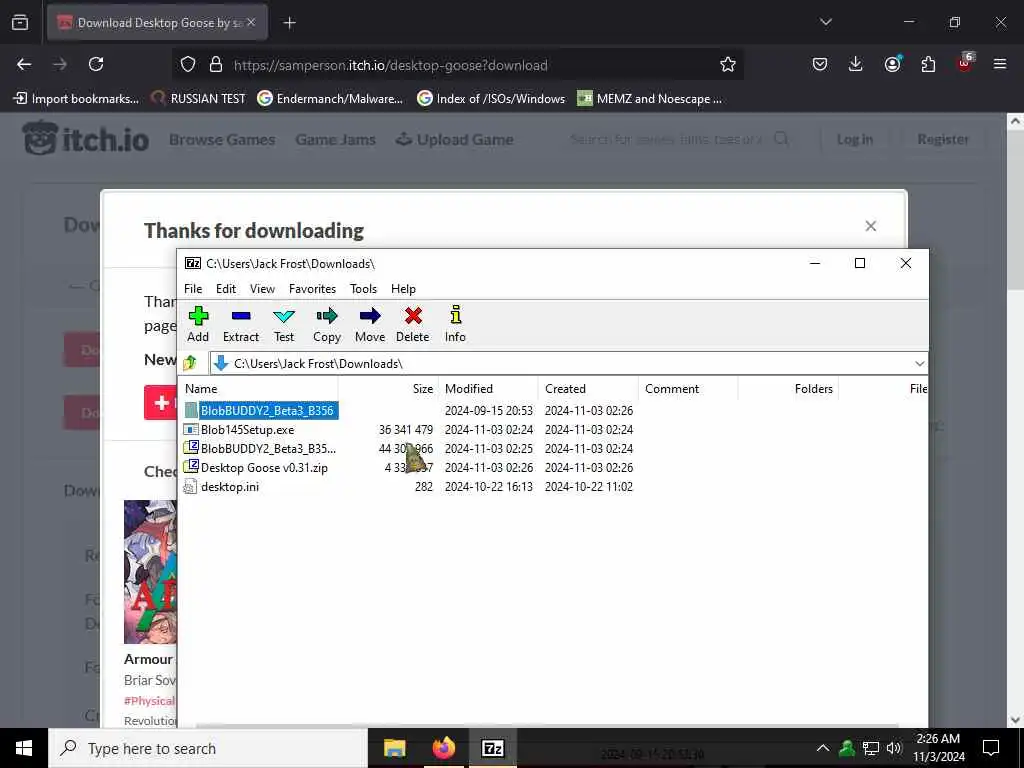
Task: Click the taskbar search box
Action: pyautogui.click(x=208, y=748)
